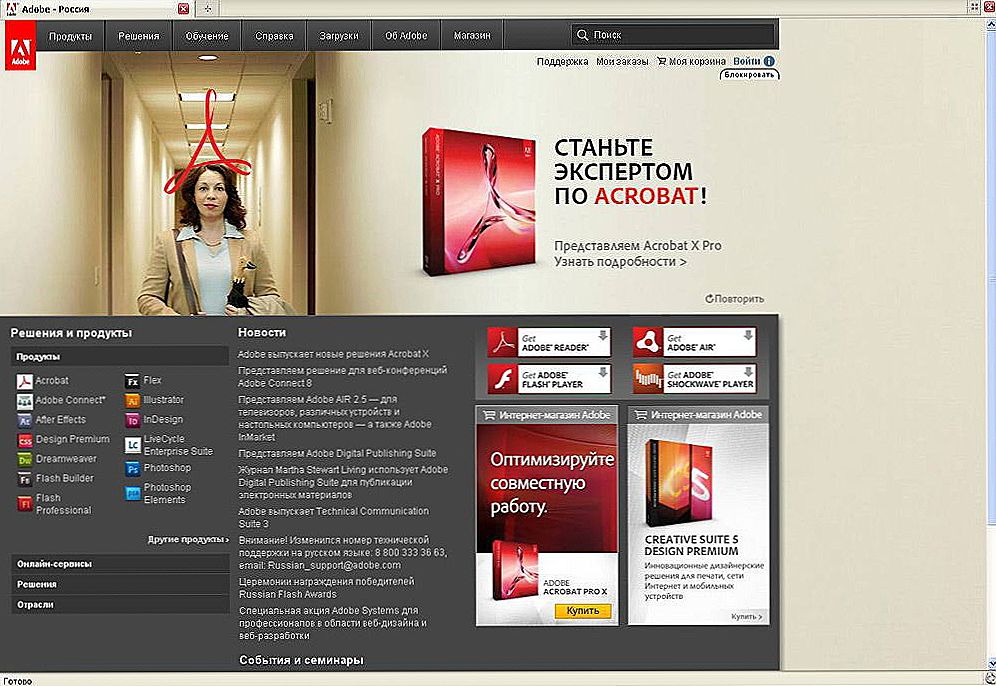Click the Illustrator product icon
This screenshot has height=686, width=996.
[132, 401]
